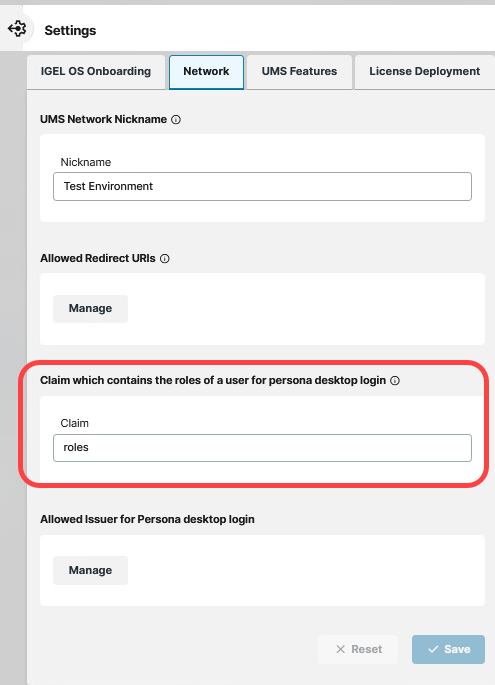Manage Allowed Issuer for Persona desktop login

(90, 570)
